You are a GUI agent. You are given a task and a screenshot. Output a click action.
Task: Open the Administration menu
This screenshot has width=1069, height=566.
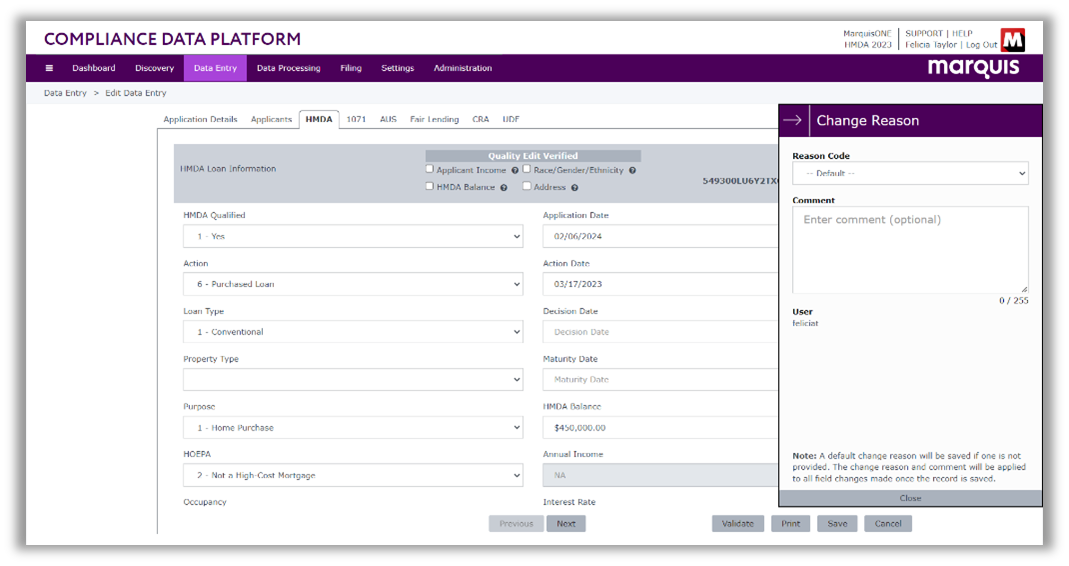click(x=463, y=68)
